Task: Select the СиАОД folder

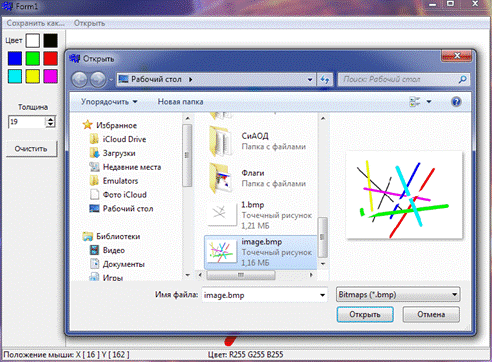Action: point(257,141)
